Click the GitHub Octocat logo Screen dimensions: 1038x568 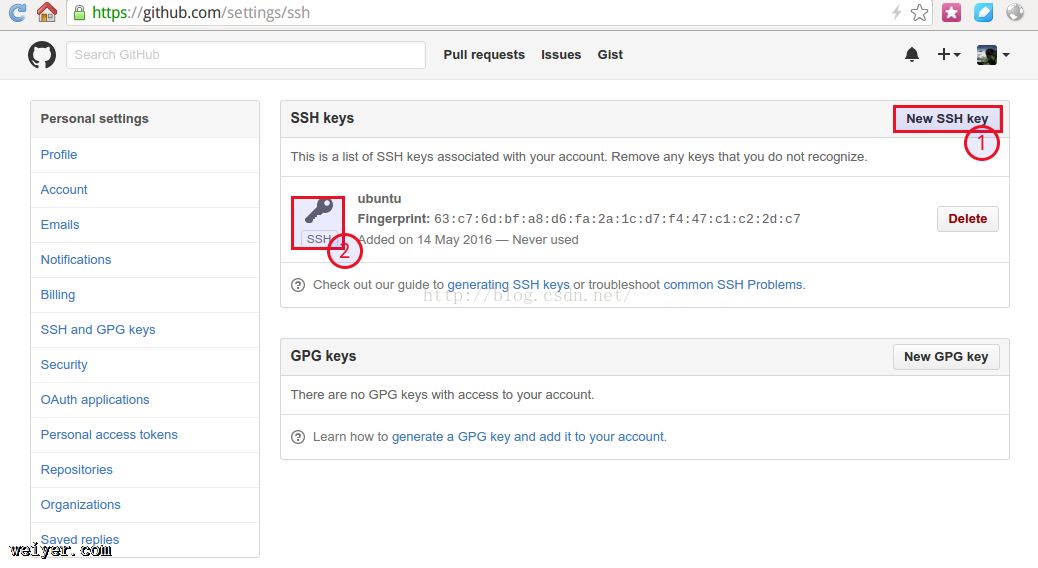pyautogui.click(x=42, y=55)
